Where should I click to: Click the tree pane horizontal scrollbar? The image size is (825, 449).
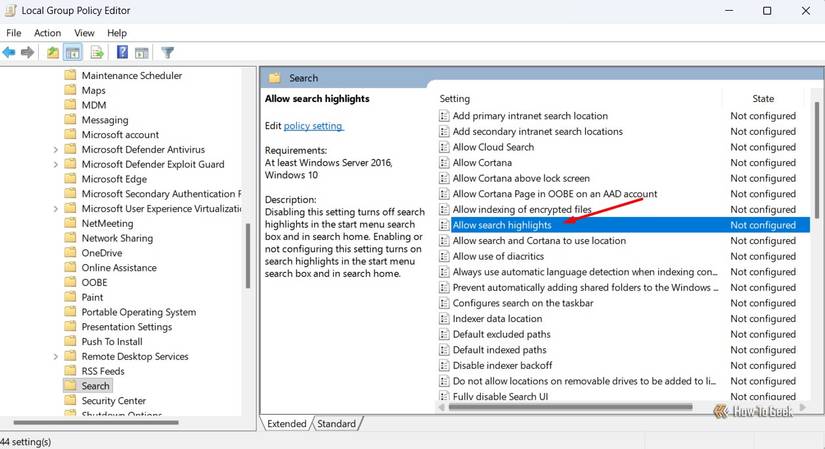[96, 422]
